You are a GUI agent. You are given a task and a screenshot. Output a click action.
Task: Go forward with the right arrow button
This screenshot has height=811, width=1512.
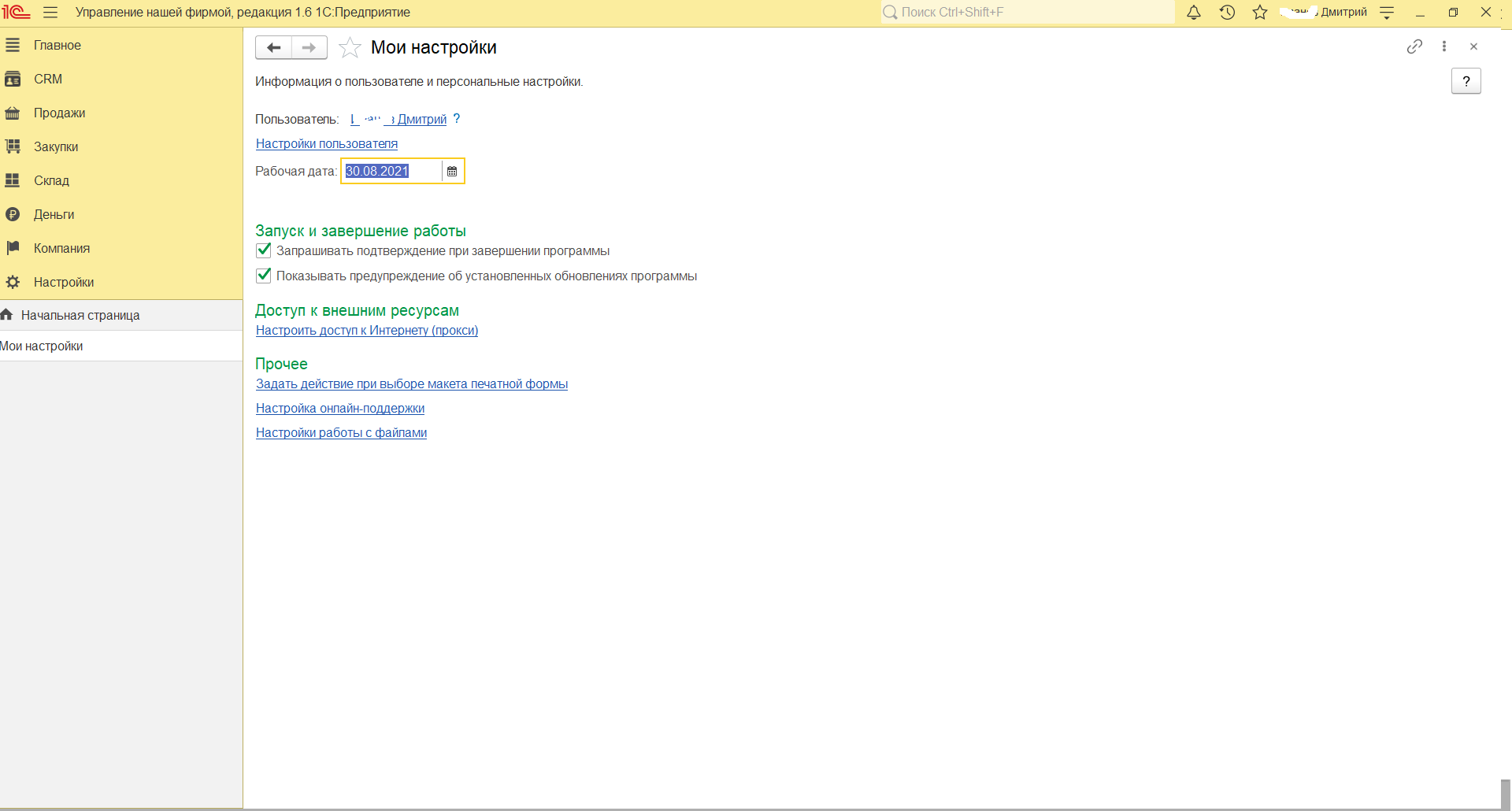pos(309,47)
